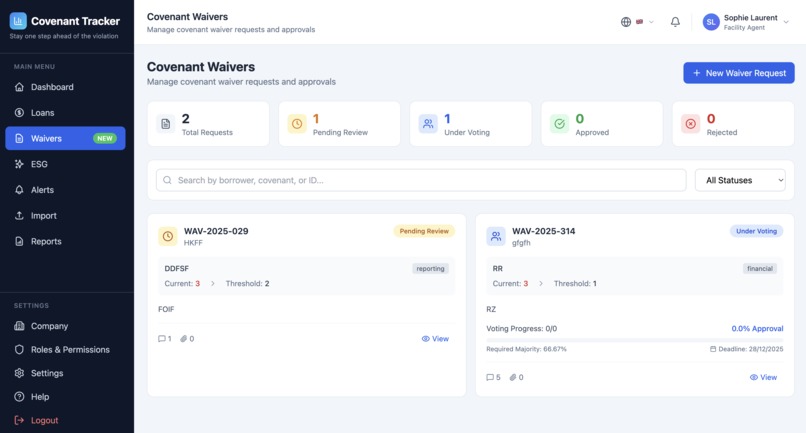
Task: Click the attachment icon on WAV-2025-029
Action: coord(183,339)
